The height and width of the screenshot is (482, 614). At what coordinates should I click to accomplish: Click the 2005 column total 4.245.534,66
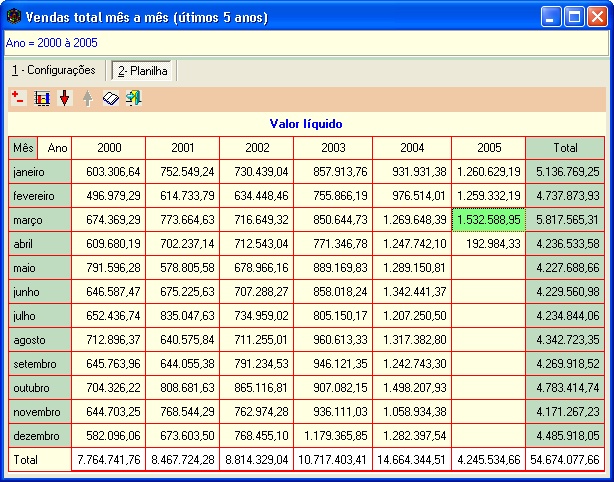pyautogui.click(x=489, y=460)
